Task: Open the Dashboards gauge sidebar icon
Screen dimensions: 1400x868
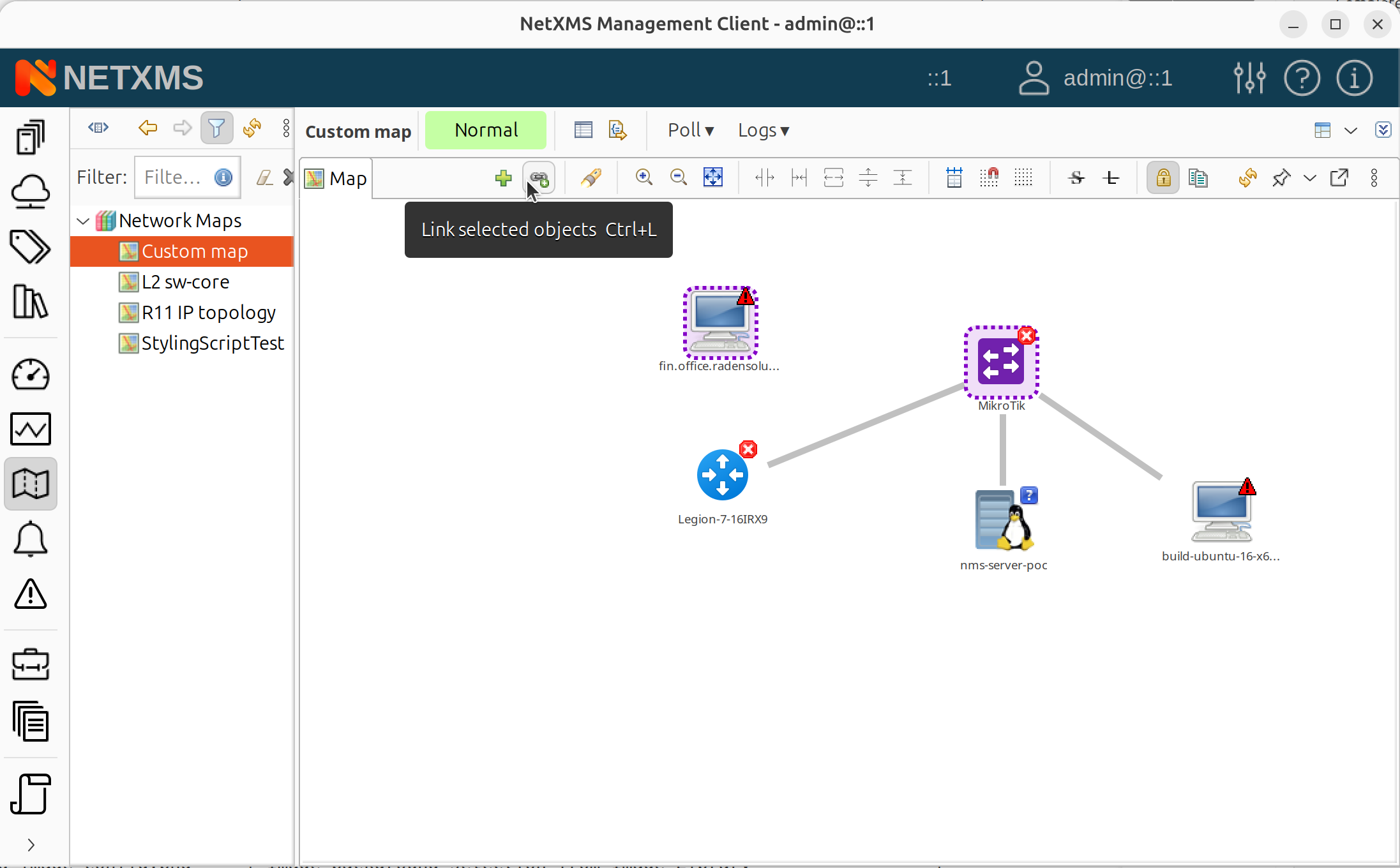Action: [x=30, y=375]
